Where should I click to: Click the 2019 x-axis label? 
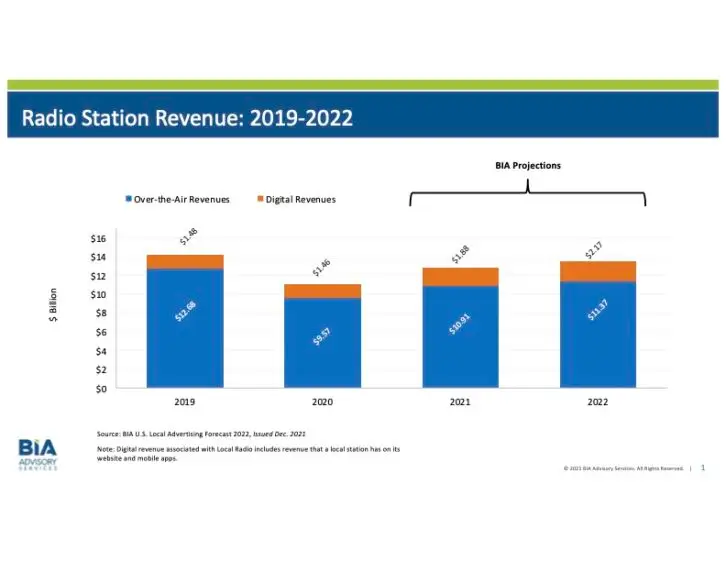(185, 402)
